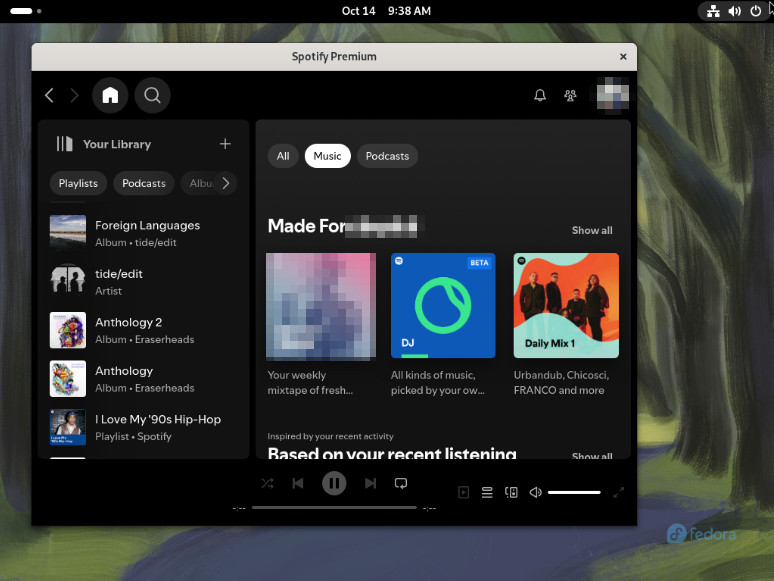Toggle repeat mode
The image size is (774, 581).
pos(401,483)
